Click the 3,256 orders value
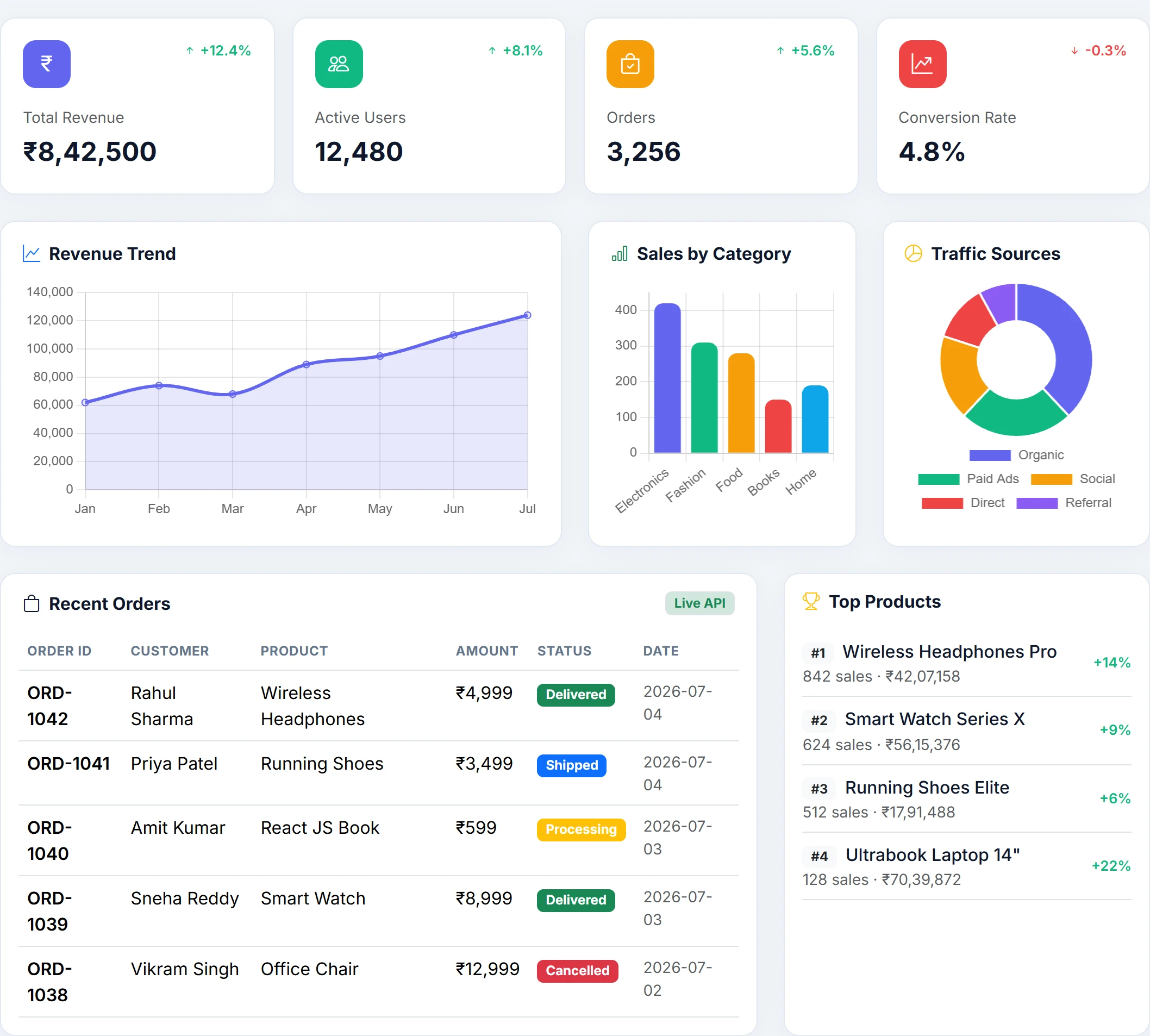The width and height of the screenshot is (1150, 1036). pos(643,152)
